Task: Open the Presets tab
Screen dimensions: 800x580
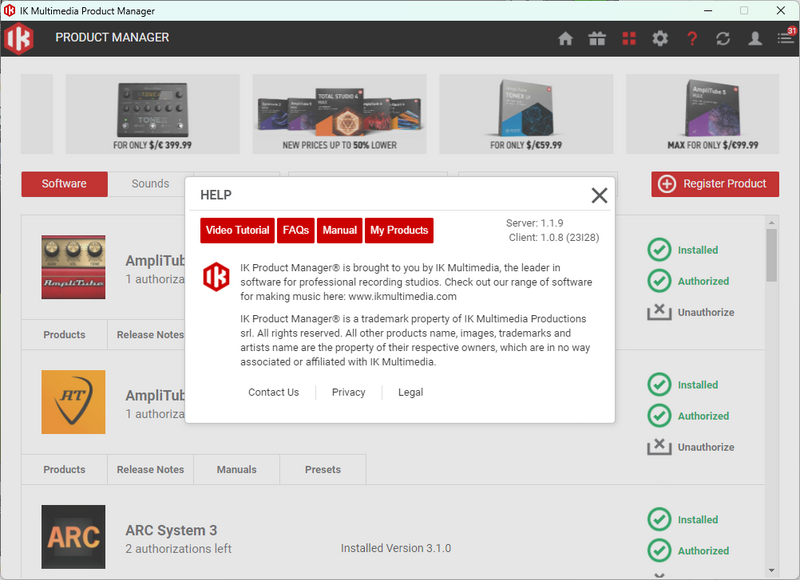Action: pos(323,469)
